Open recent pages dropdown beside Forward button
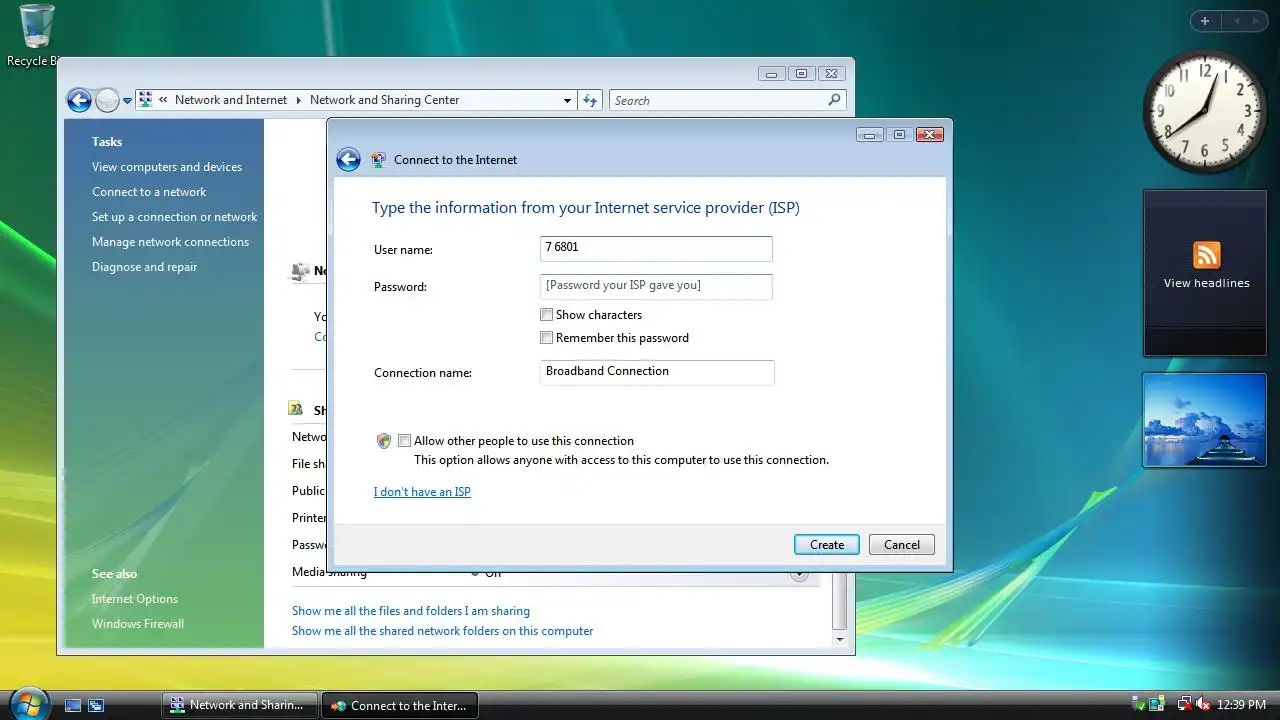 (x=127, y=101)
